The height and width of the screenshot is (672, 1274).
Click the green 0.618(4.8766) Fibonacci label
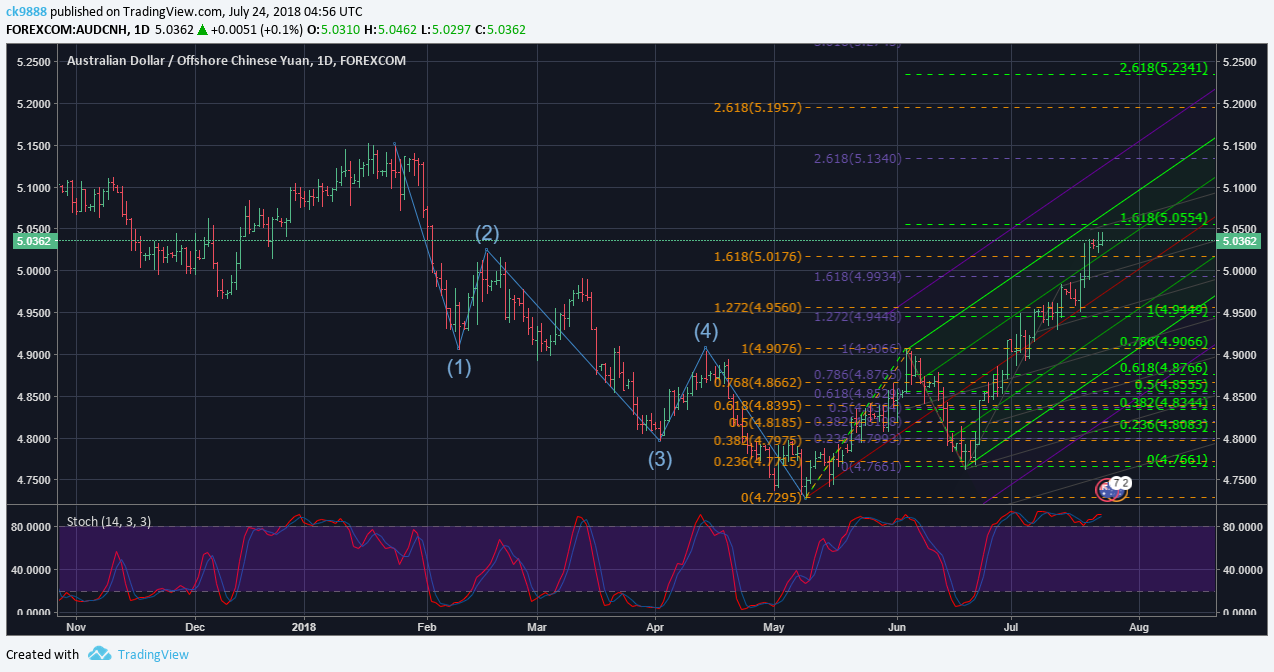[1164, 369]
